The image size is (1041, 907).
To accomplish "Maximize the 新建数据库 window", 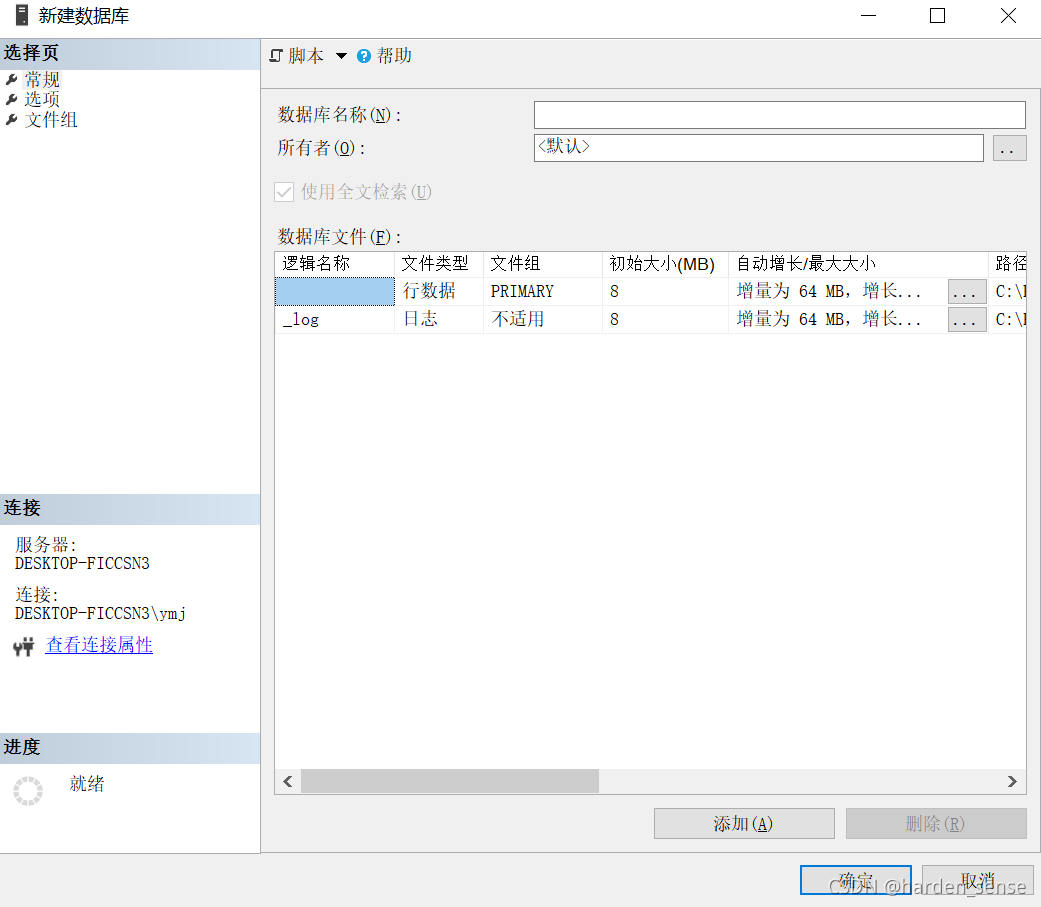I will click(x=937, y=15).
